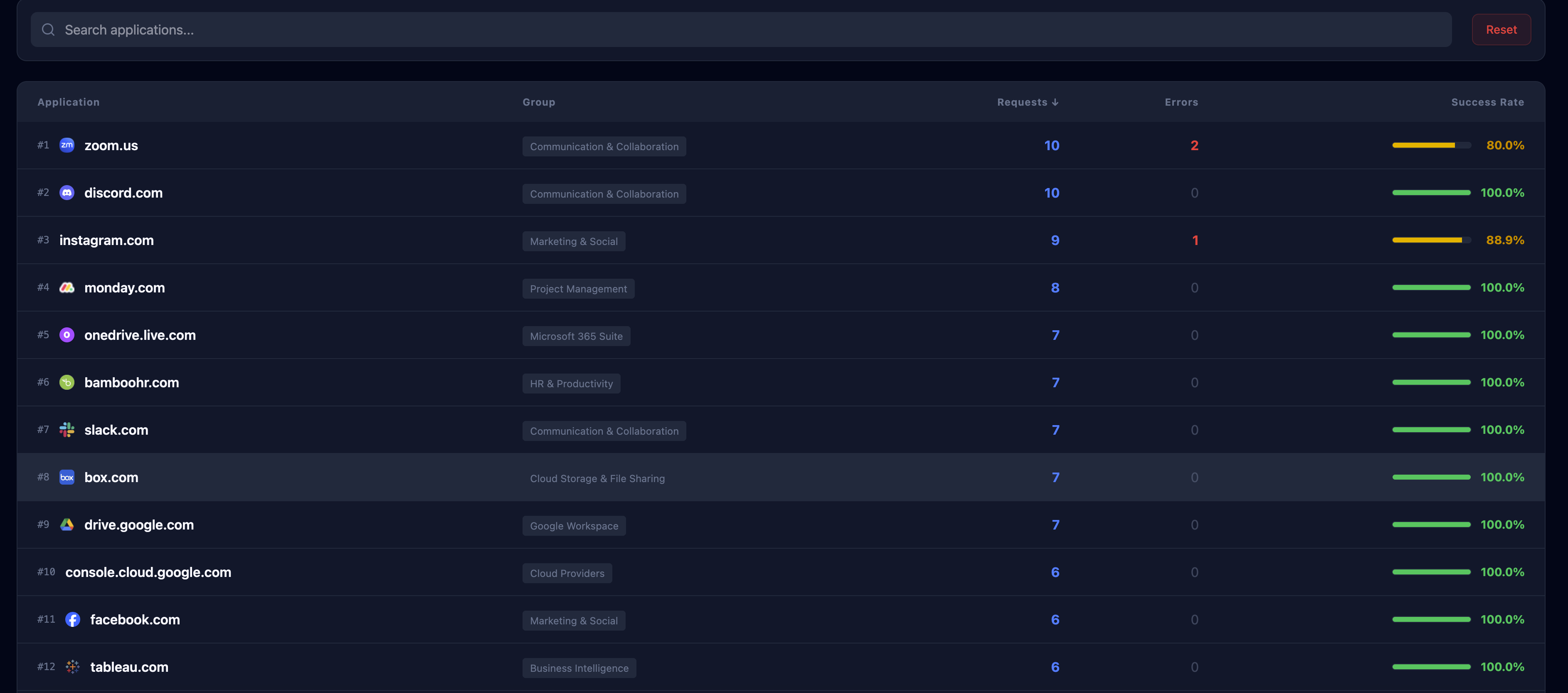The image size is (1568, 693).
Task: Click the OneDrive icon
Action: coord(67,334)
